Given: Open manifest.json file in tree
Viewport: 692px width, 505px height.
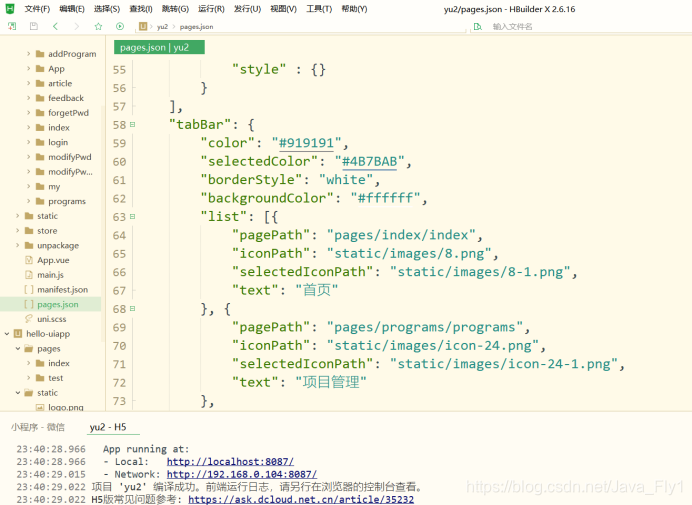Looking at the screenshot, I should click(62, 290).
